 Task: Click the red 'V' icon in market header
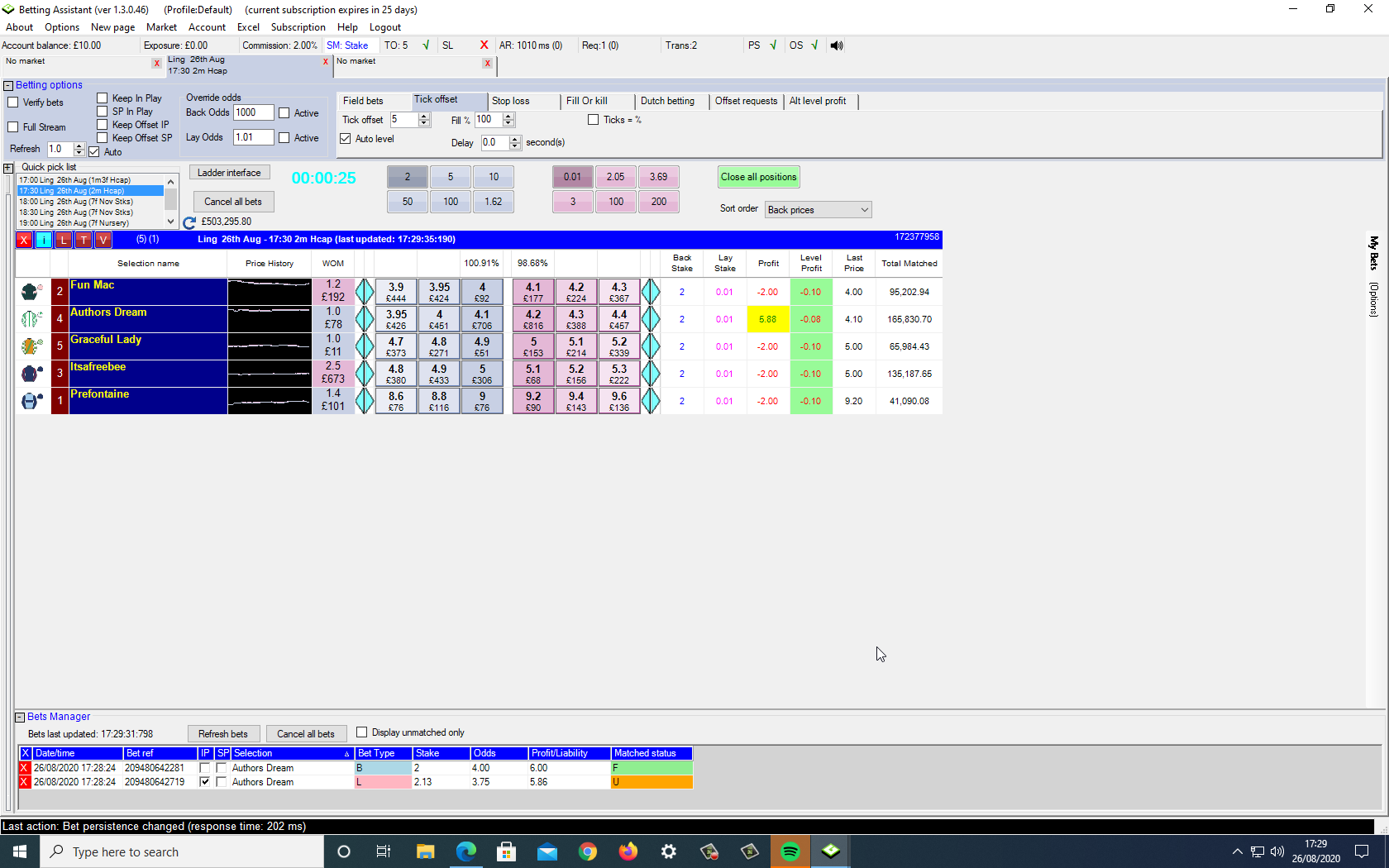[x=103, y=240]
